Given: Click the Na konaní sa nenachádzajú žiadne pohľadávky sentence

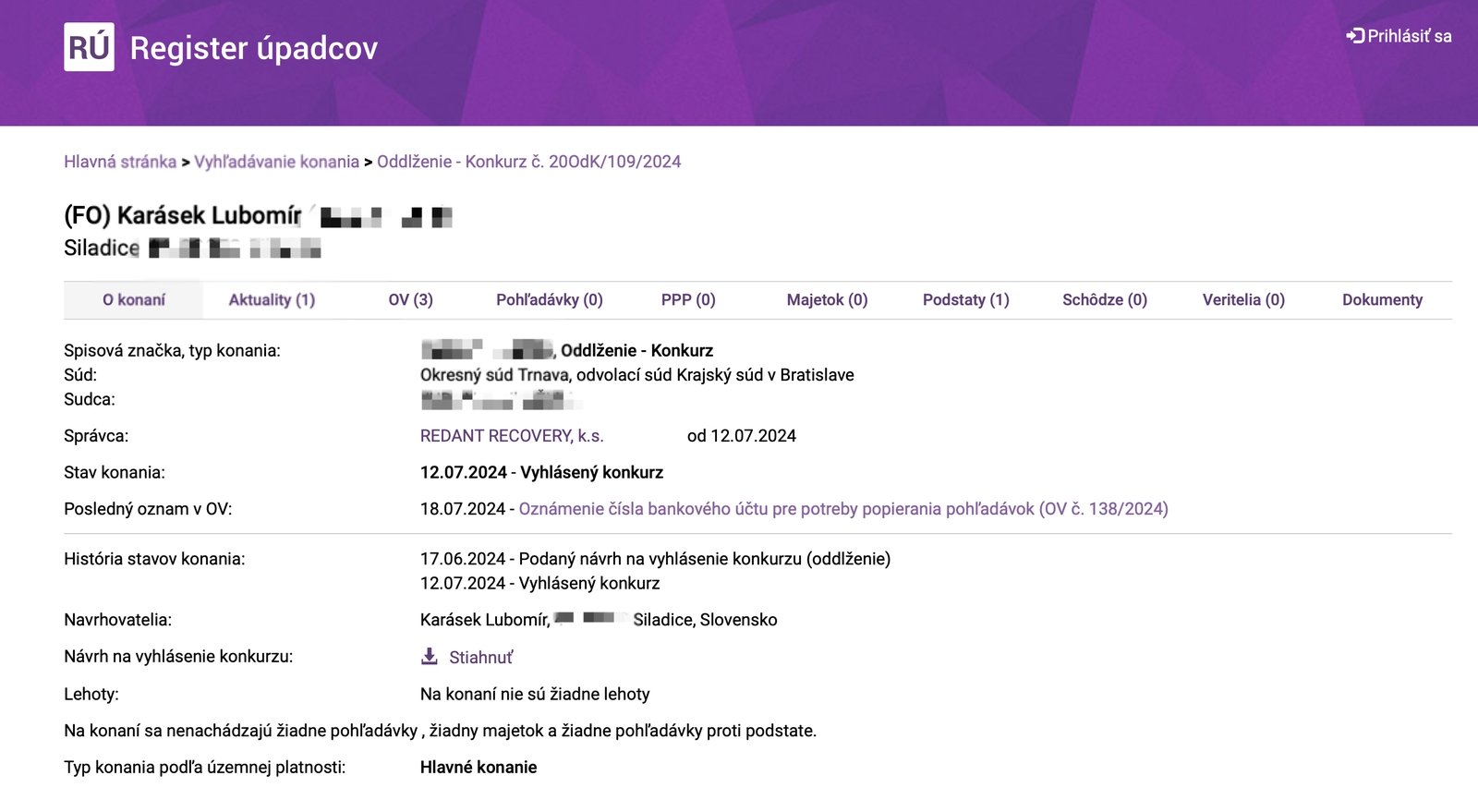Looking at the screenshot, I should [441, 731].
